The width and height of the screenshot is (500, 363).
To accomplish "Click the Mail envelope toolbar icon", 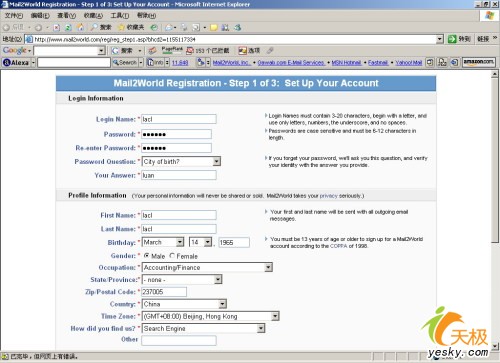I will point(169,27).
